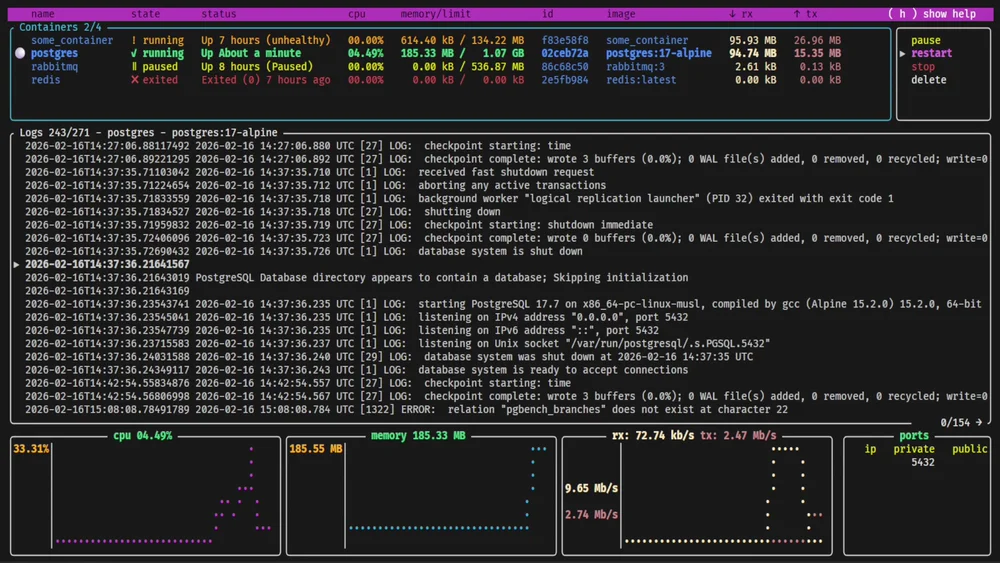Click the down-arrow rx column header

coord(741,14)
